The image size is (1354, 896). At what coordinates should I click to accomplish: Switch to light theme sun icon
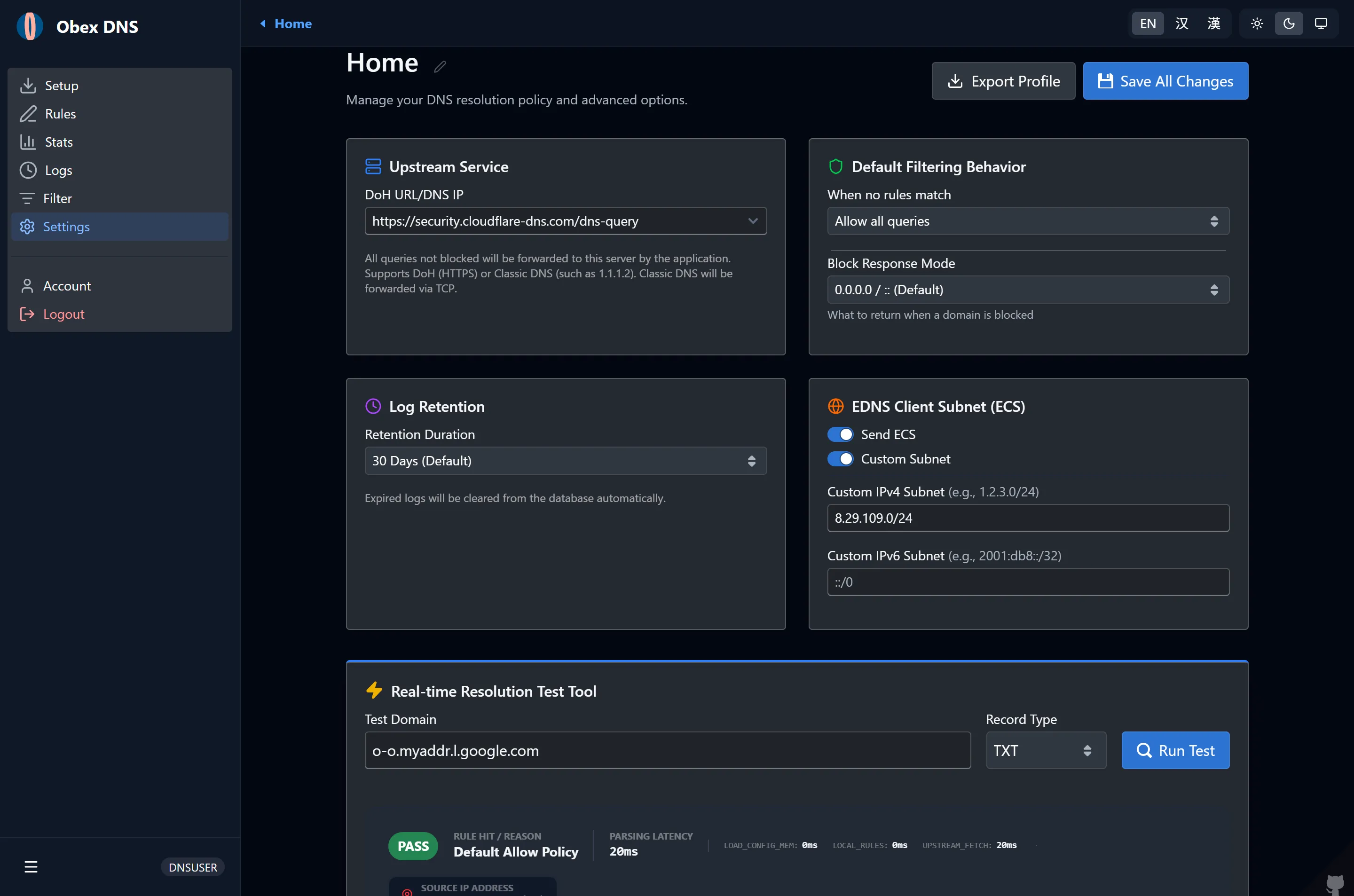coord(1257,24)
